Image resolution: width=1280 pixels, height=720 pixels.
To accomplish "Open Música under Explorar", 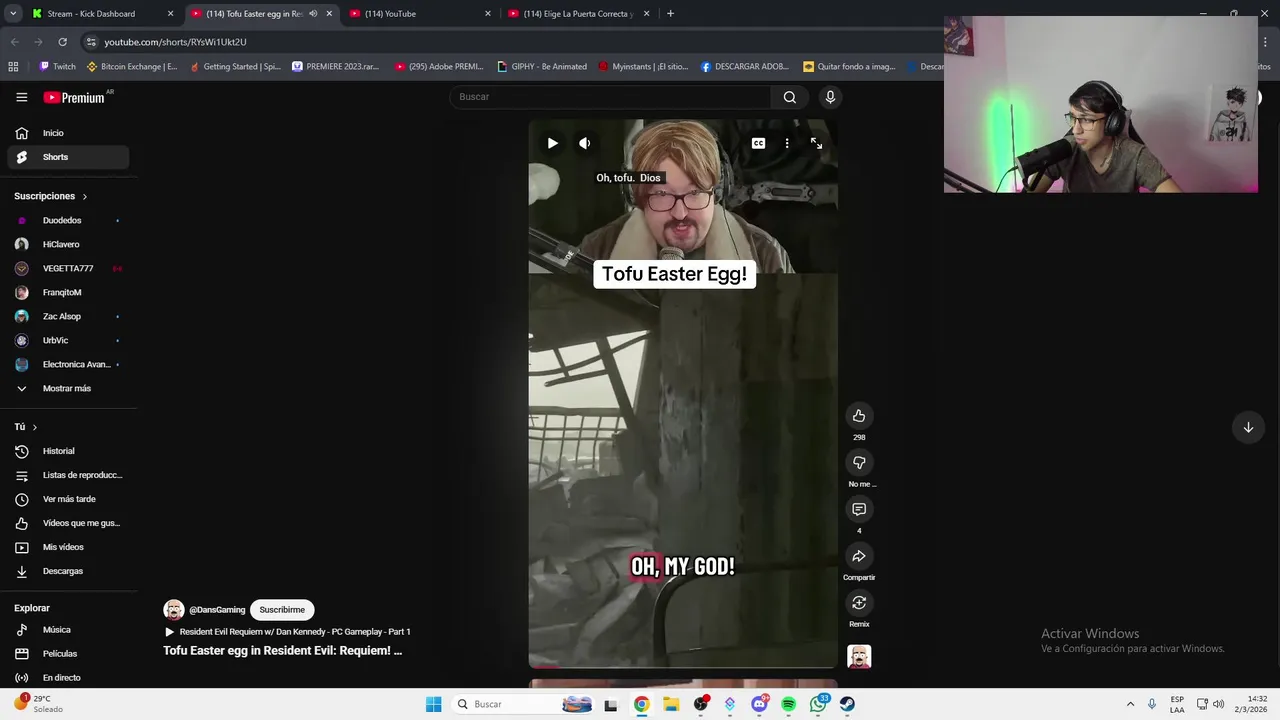I will click(68, 630).
